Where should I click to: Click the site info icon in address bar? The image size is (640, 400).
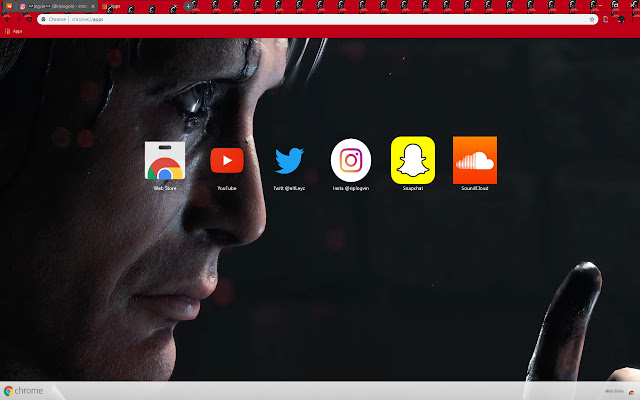[43, 19]
